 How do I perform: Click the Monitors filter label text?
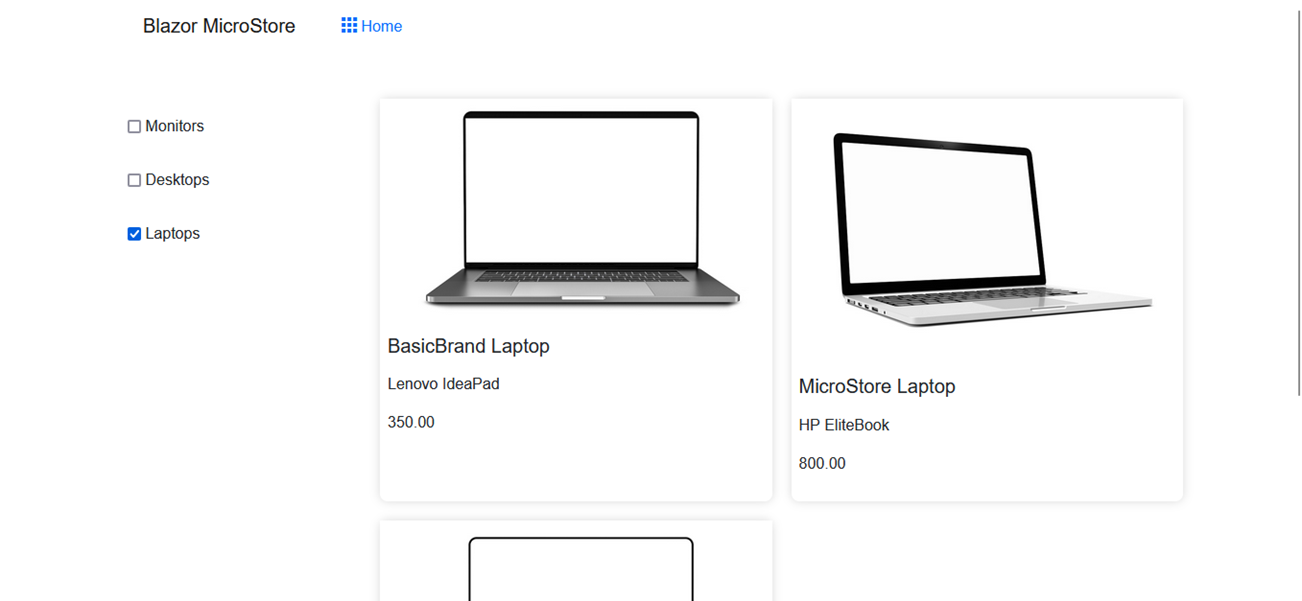(175, 126)
